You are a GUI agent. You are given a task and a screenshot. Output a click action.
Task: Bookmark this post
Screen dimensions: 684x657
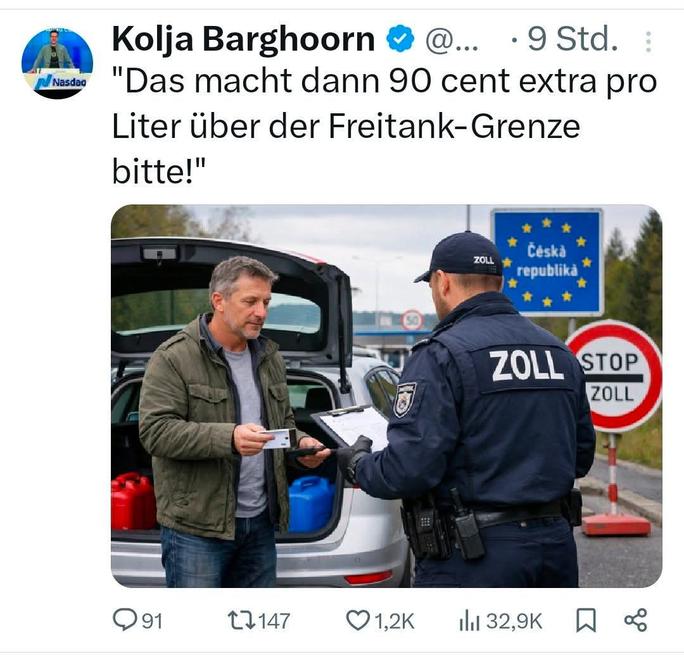586,620
